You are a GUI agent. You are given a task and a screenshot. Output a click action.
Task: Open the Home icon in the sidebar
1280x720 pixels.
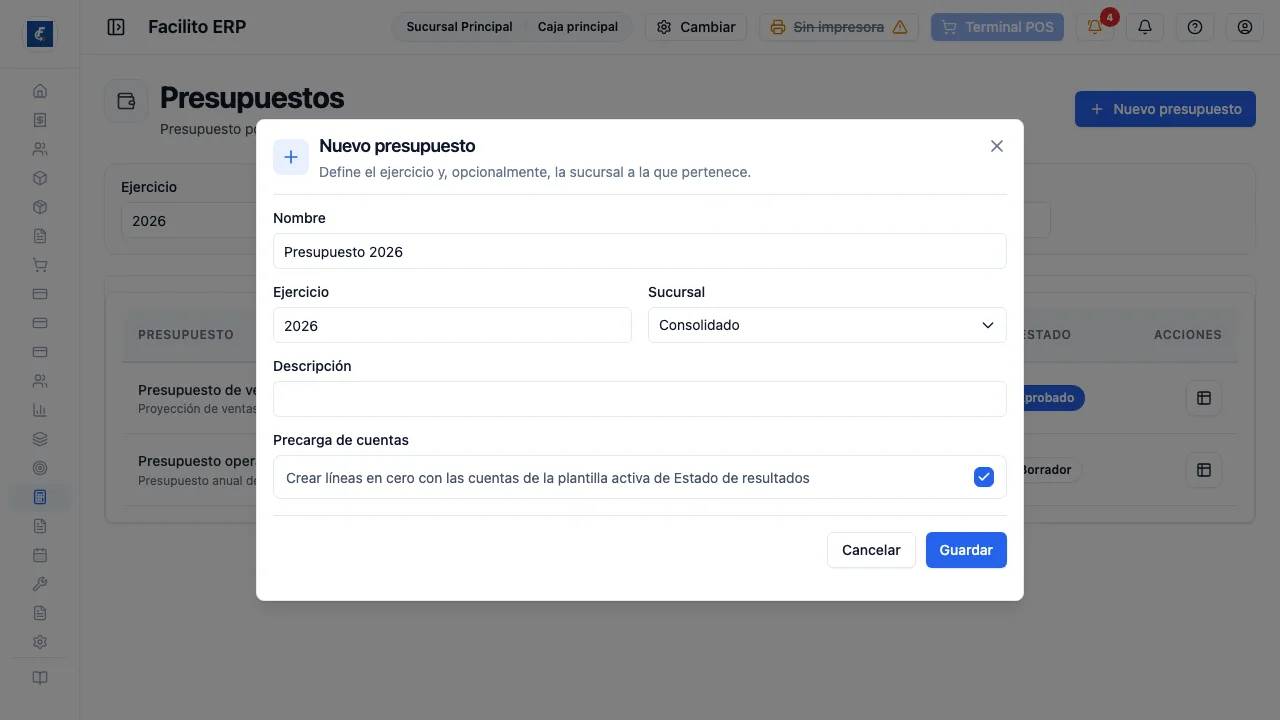click(x=40, y=91)
